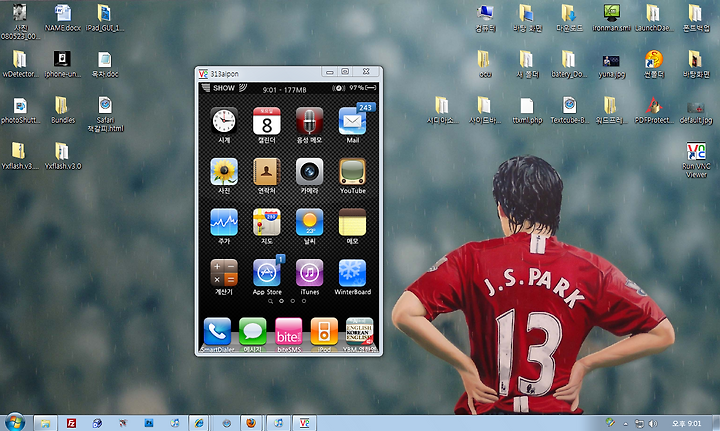Open the volume control in the tray
The width and height of the screenshot is (720, 431).
point(652,423)
